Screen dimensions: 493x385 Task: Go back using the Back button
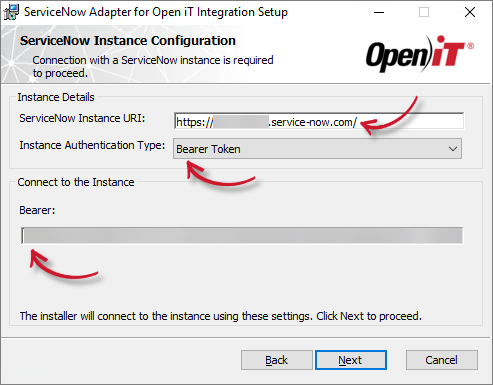pyautogui.click(x=277, y=360)
